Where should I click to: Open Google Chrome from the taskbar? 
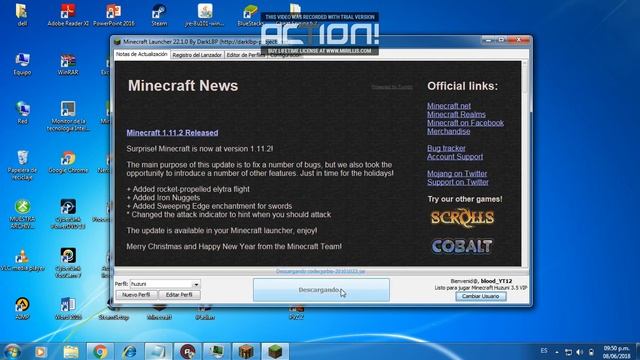(100, 351)
